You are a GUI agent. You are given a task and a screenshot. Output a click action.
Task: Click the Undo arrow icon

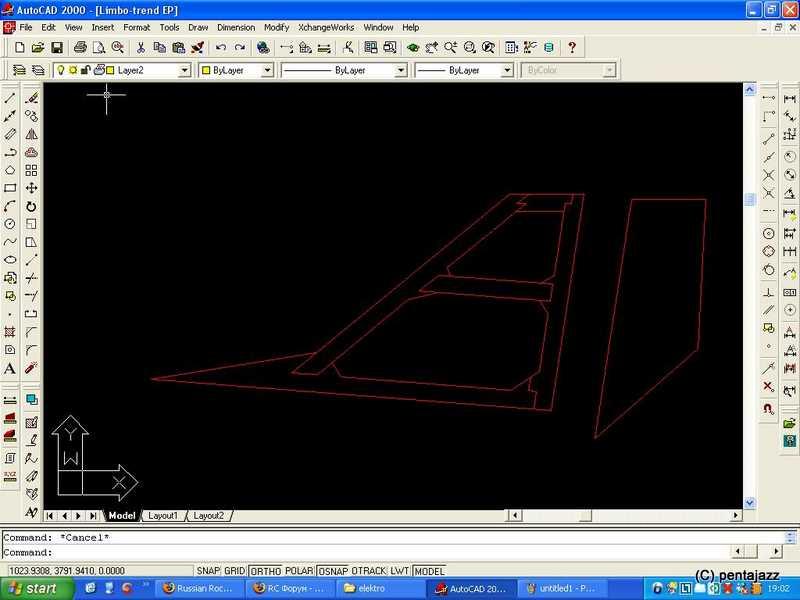(219, 47)
